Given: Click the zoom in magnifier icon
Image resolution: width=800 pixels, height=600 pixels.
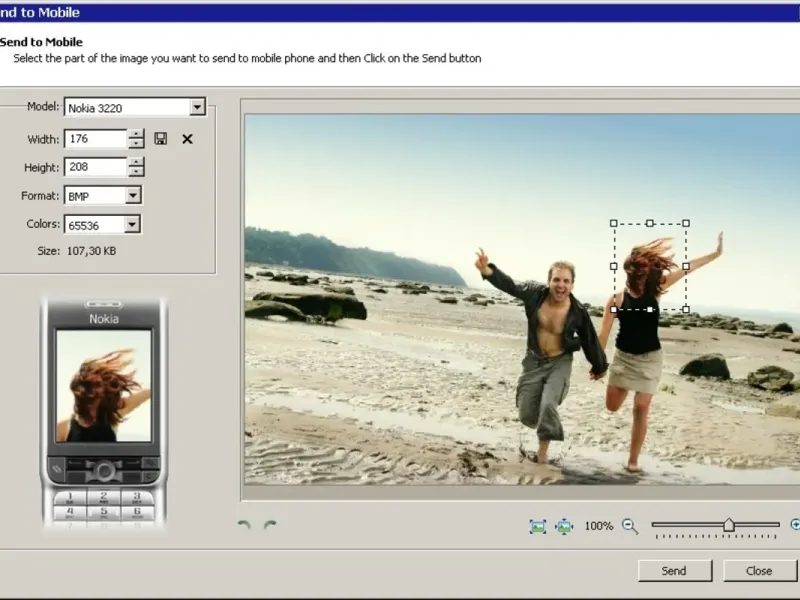Looking at the screenshot, I should coord(795,524).
